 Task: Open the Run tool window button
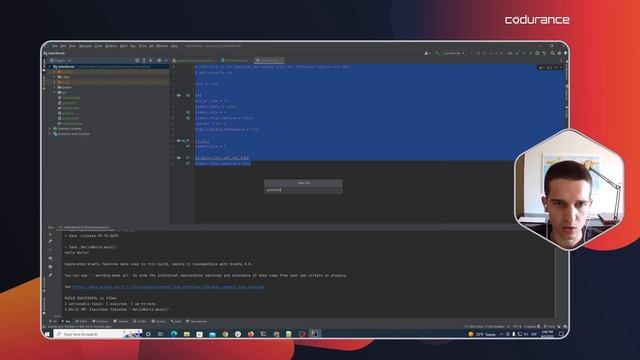[x=65, y=322]
